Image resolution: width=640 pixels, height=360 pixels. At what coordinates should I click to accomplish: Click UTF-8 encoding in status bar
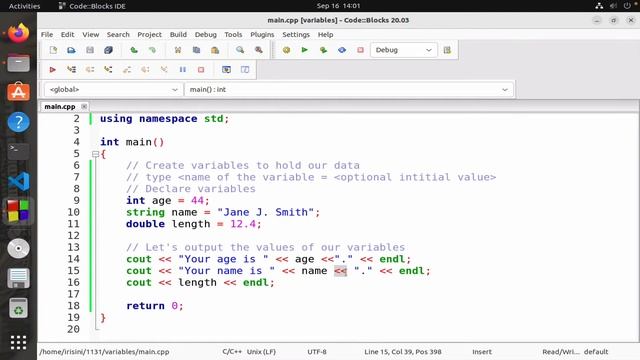click(x=317, y=351)
